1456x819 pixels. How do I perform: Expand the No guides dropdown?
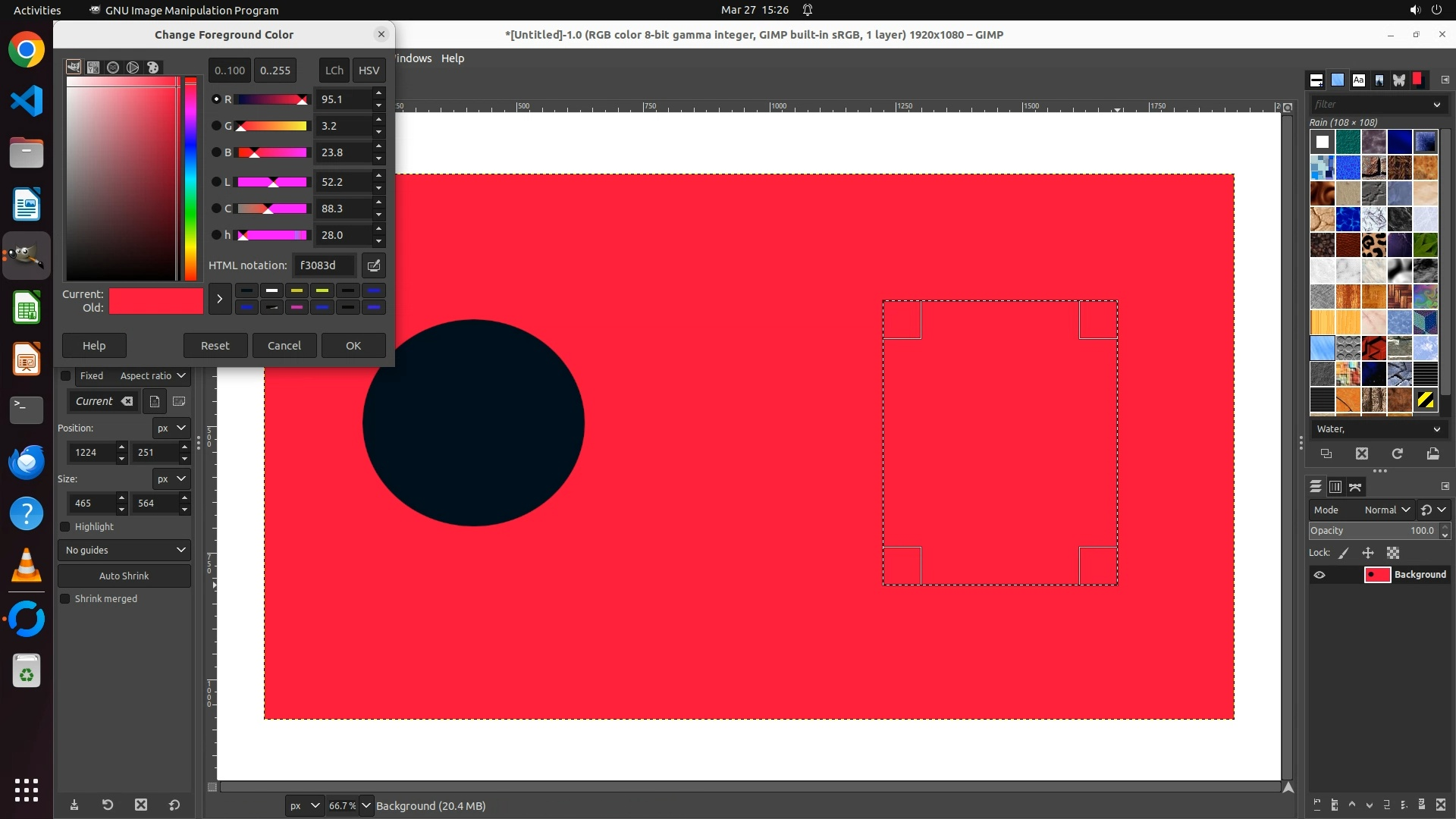[x=124, y=551]
